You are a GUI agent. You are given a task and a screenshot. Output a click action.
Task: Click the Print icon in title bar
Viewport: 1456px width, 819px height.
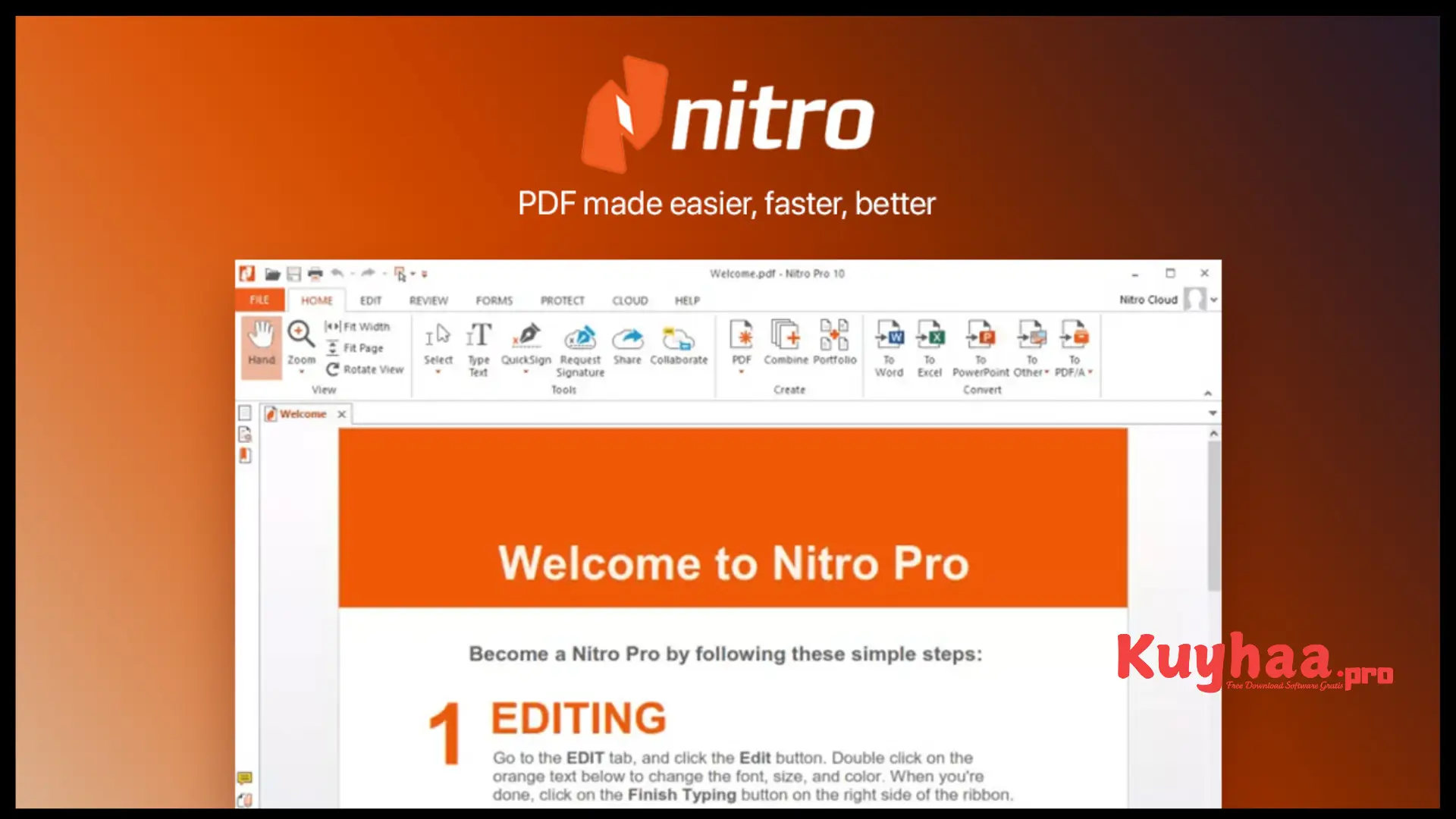tap(315, 274)
